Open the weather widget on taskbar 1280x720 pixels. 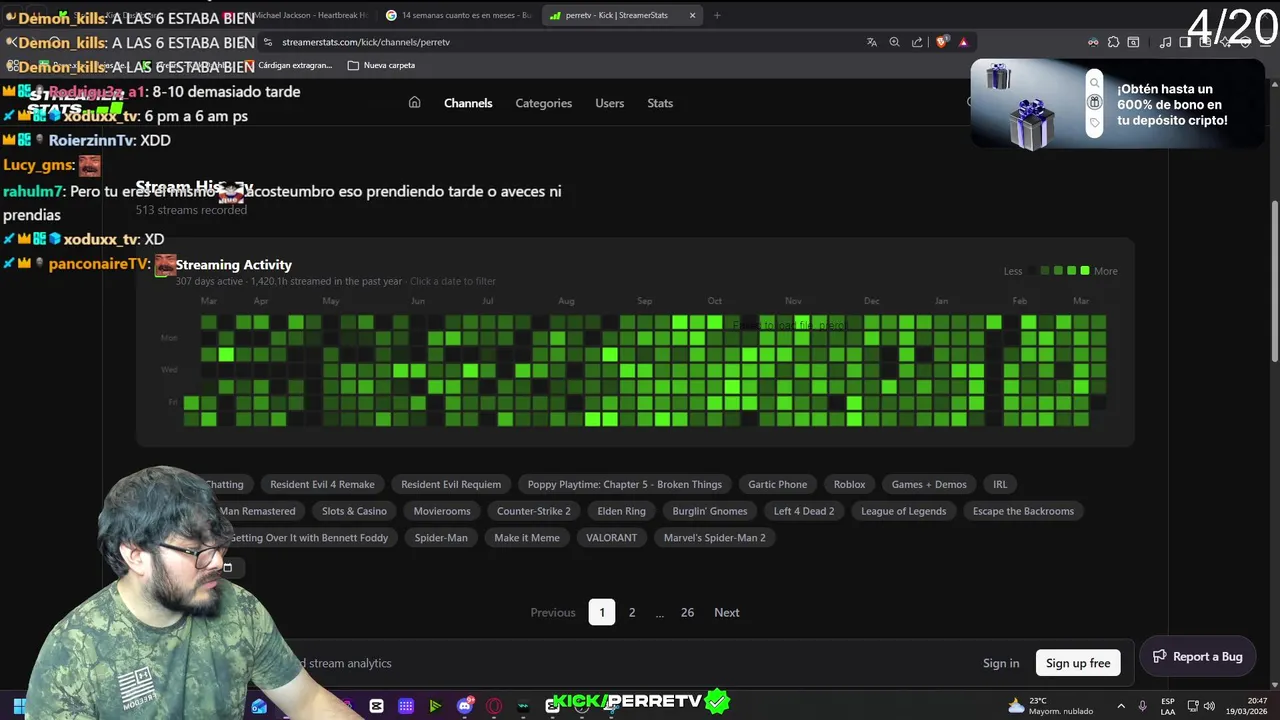[1049, 706]
